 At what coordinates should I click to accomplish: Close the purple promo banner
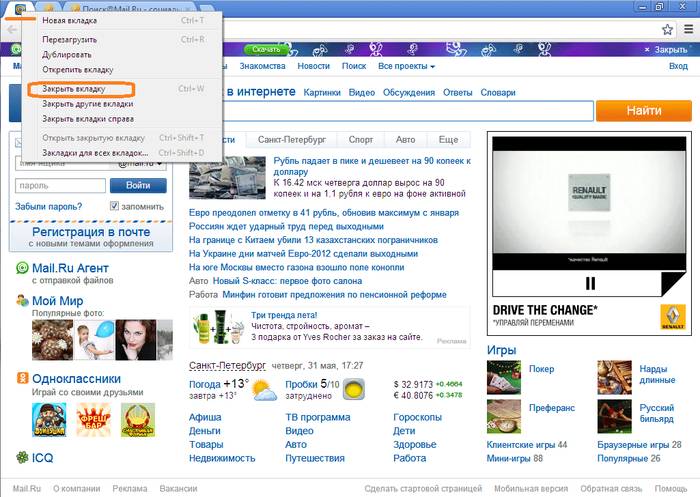point(666,50)
